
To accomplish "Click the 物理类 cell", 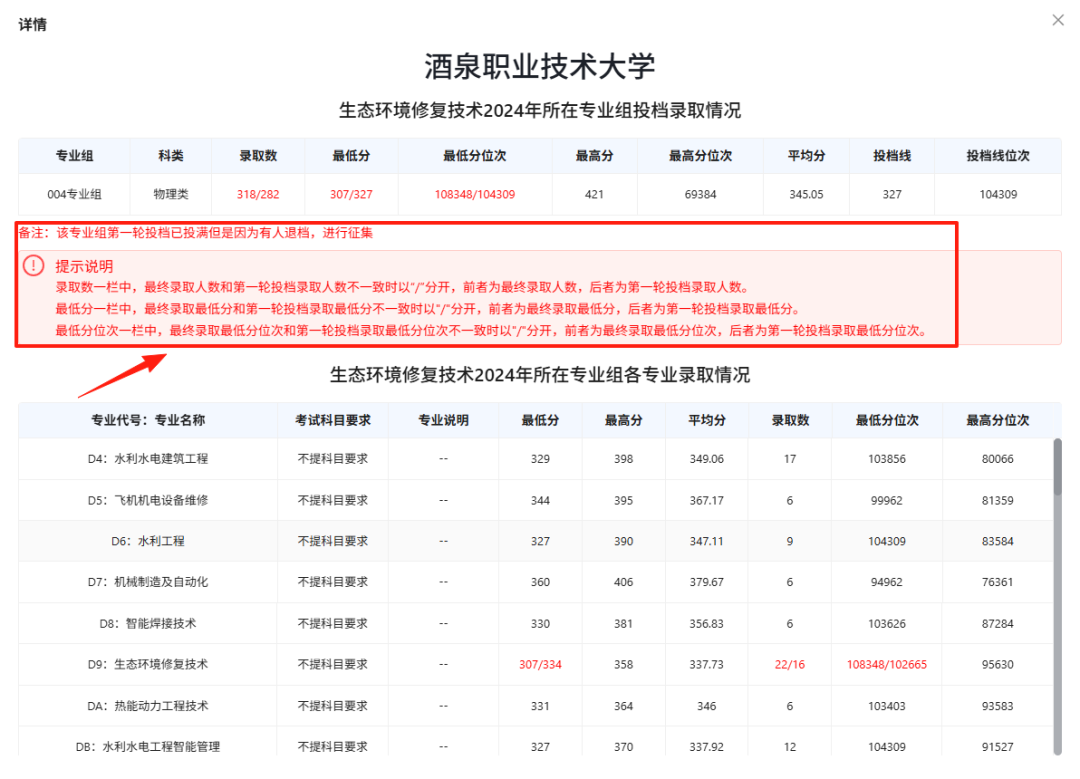I will [x=170, y=194].
